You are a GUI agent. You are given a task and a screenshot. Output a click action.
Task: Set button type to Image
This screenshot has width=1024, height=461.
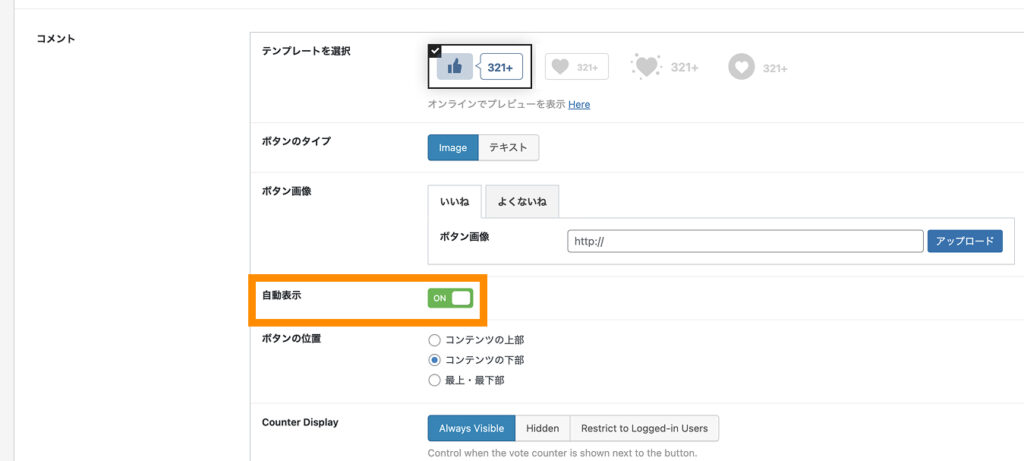coord(453,148)
